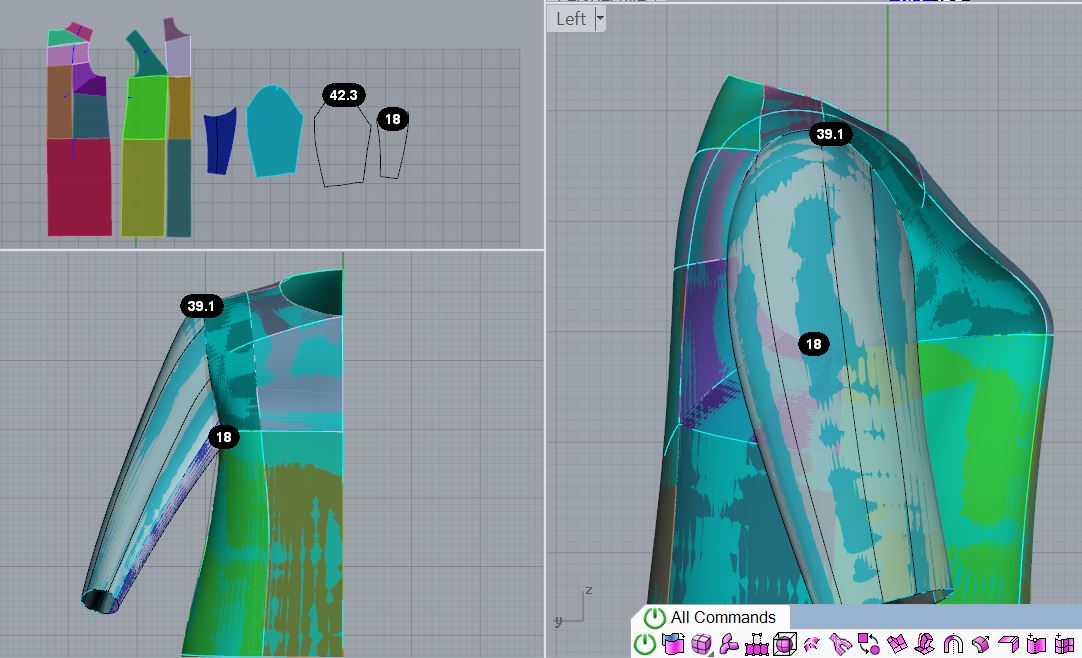The height and width of the screenshot is (658, 1082).
Task: Click the blue and magenta surface convert icon
Action: coord(673,644)
